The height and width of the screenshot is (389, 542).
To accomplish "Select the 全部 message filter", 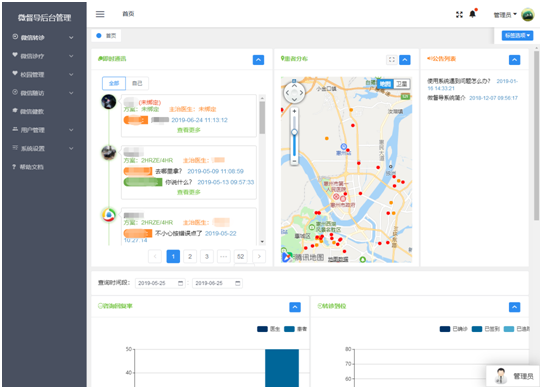I will pos(114,83).
